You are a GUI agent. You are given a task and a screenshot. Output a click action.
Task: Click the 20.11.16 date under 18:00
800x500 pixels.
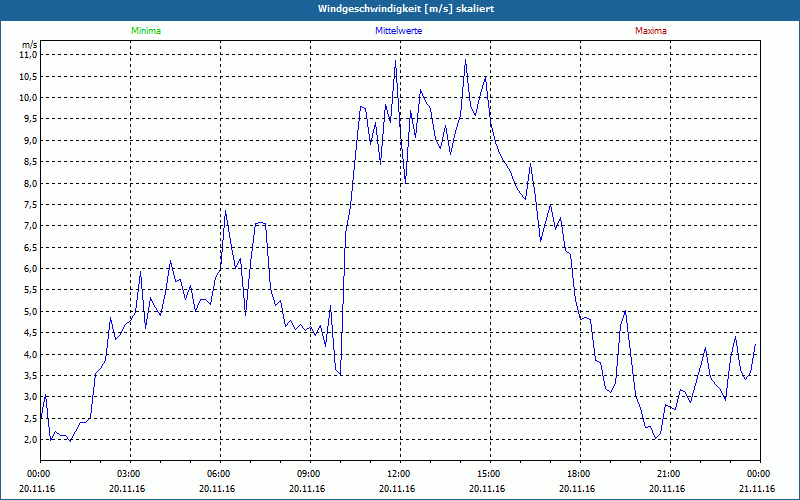(x=577, y=489)
